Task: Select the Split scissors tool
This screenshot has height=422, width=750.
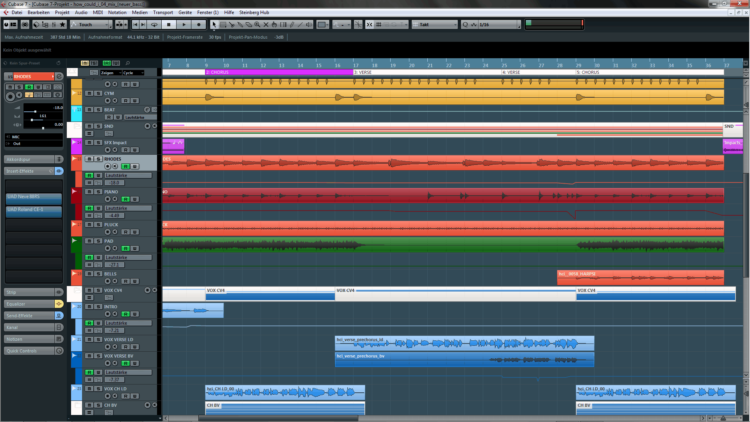Action: [x=232, y=24]
